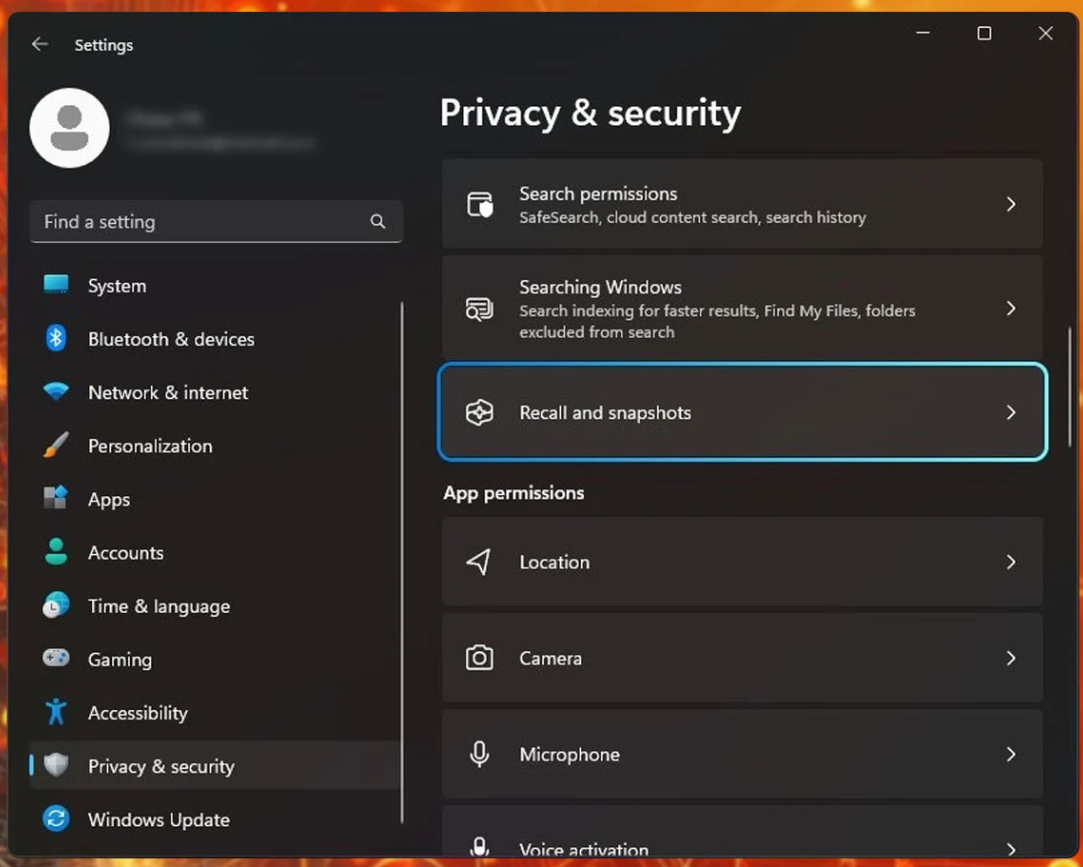
Task: Open Recall and snapshots chevron
Action: 1010,412
